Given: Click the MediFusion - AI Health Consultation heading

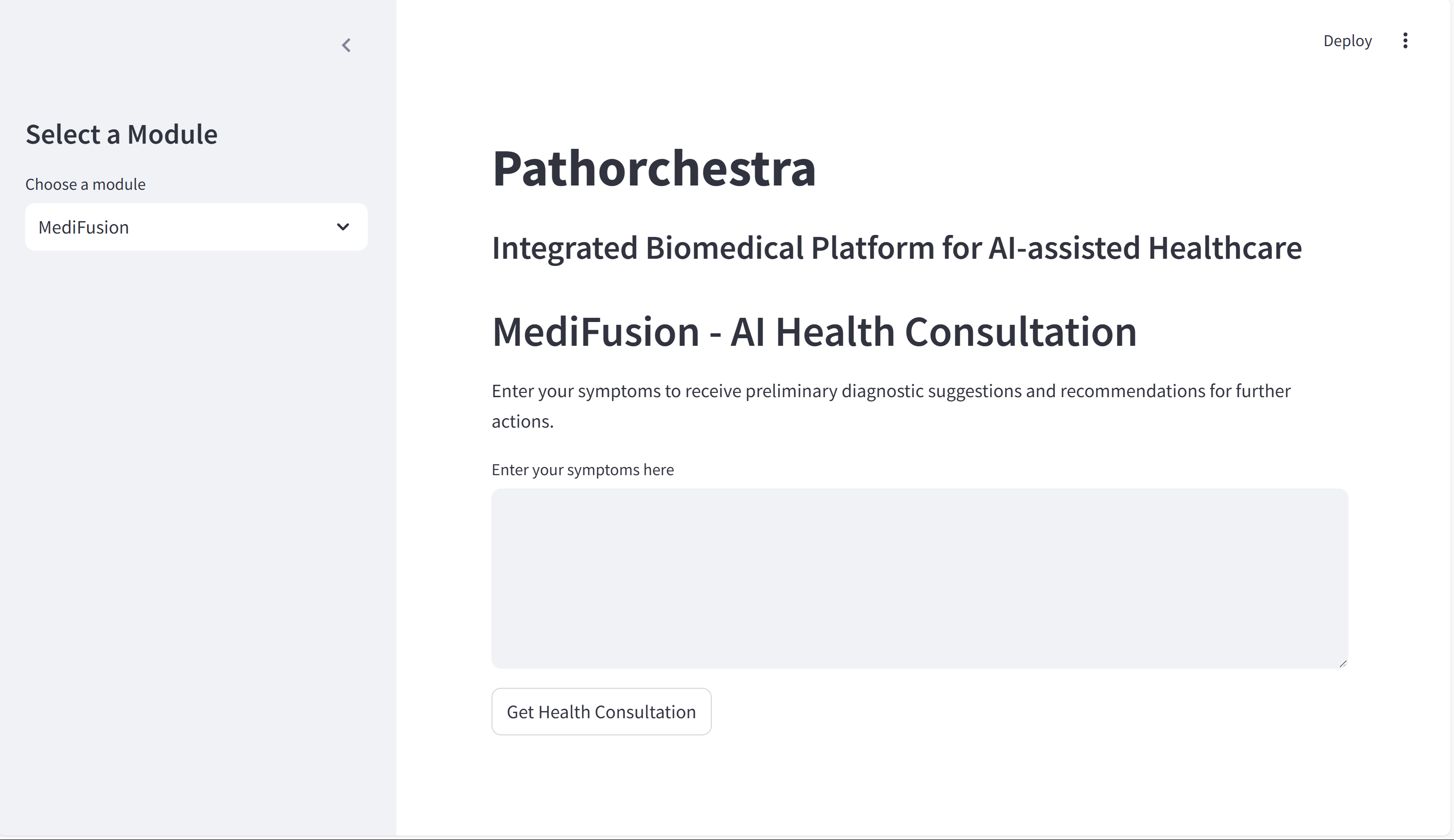Looking at the screenshot, I should 814,332.
